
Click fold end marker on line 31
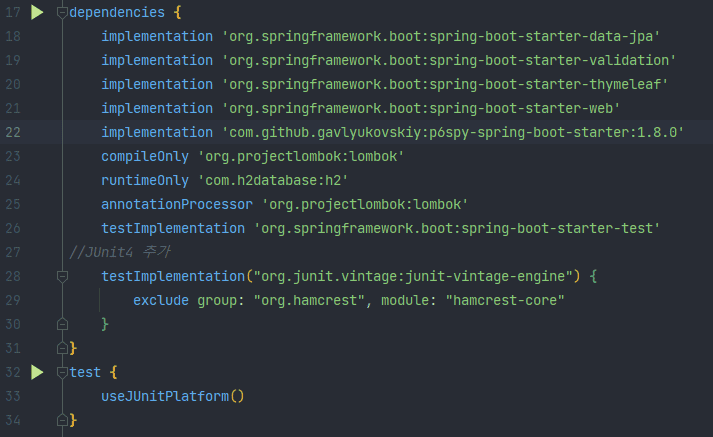[x=62, y=348]
